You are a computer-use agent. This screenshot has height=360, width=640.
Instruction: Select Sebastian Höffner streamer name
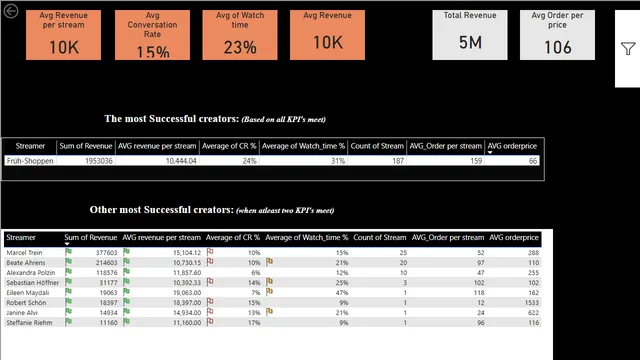point(33,282)
